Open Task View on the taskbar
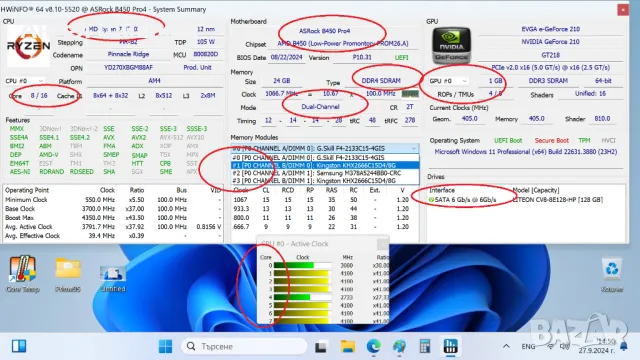Image resolution: width=640 pixels, height=360 pixels. tap(320, 347)
